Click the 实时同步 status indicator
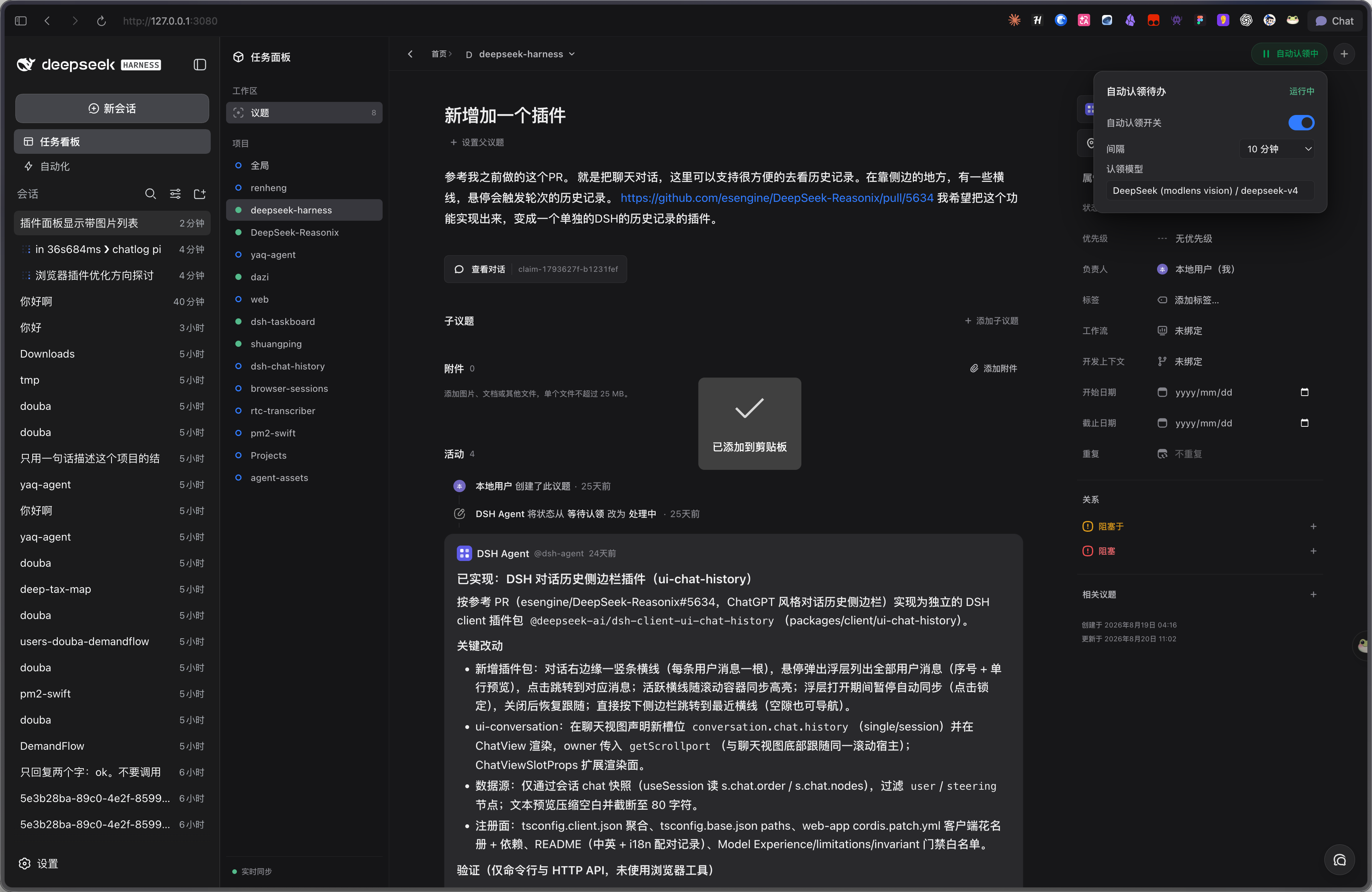This screenshot has width=1372, height=892. click(252, 871)
